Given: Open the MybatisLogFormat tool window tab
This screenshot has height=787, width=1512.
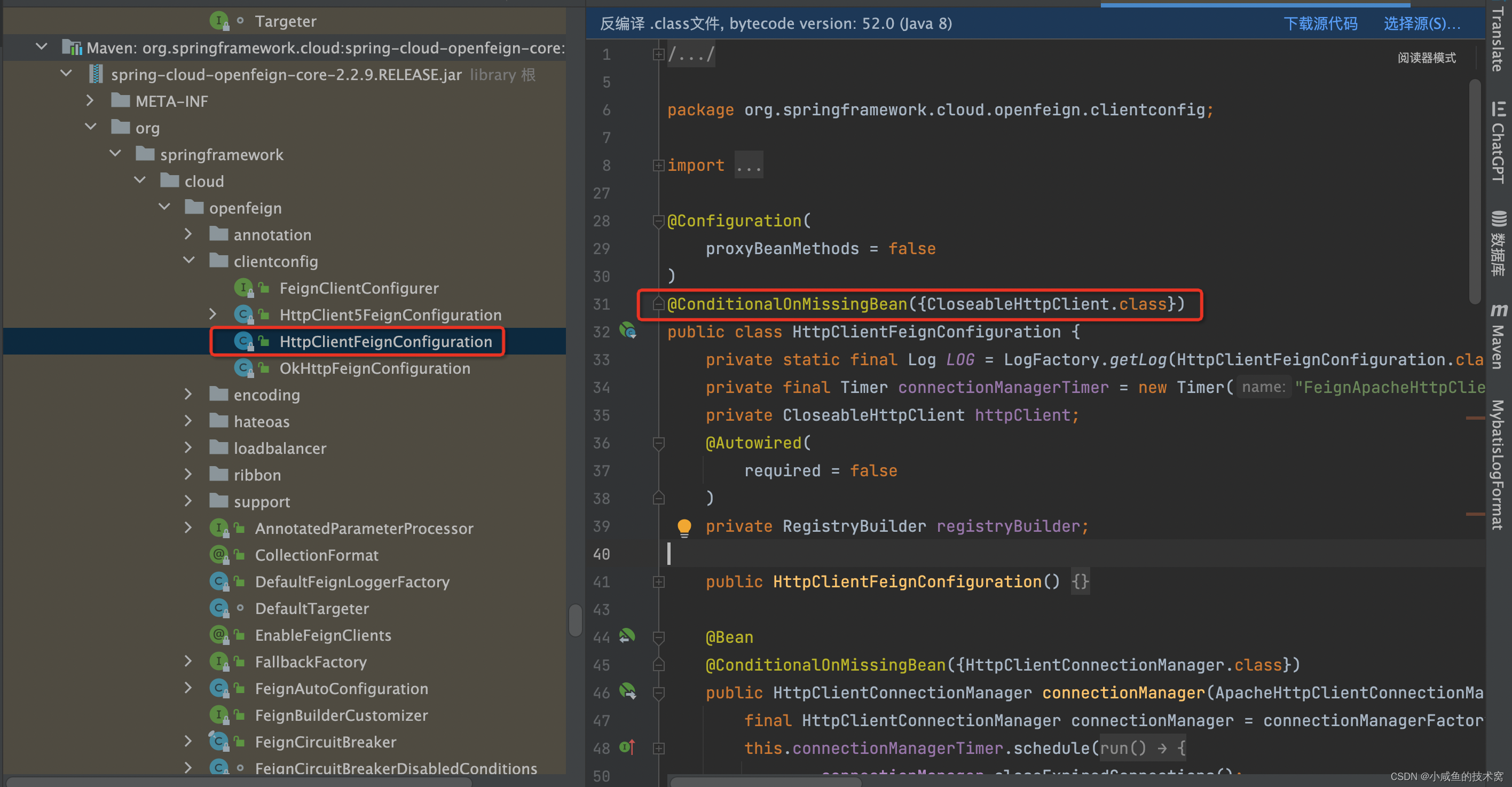Looking at the screenshot, I should 1499,465.
